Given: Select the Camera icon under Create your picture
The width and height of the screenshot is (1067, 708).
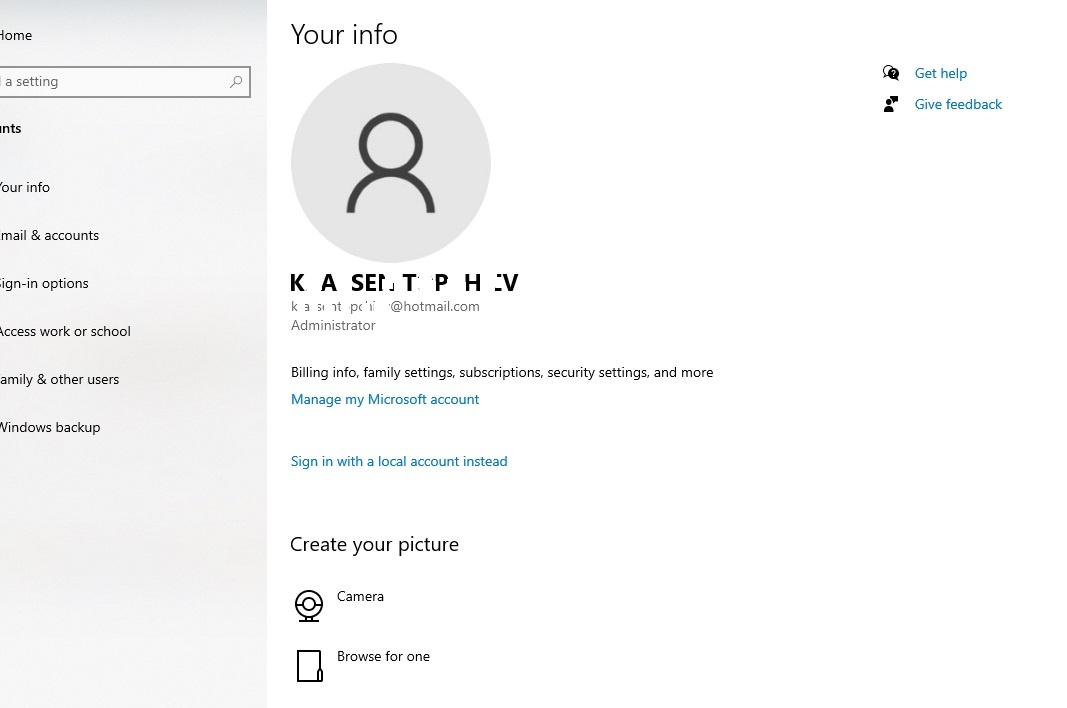Looking at the screenshot, I should pos(308,605).
